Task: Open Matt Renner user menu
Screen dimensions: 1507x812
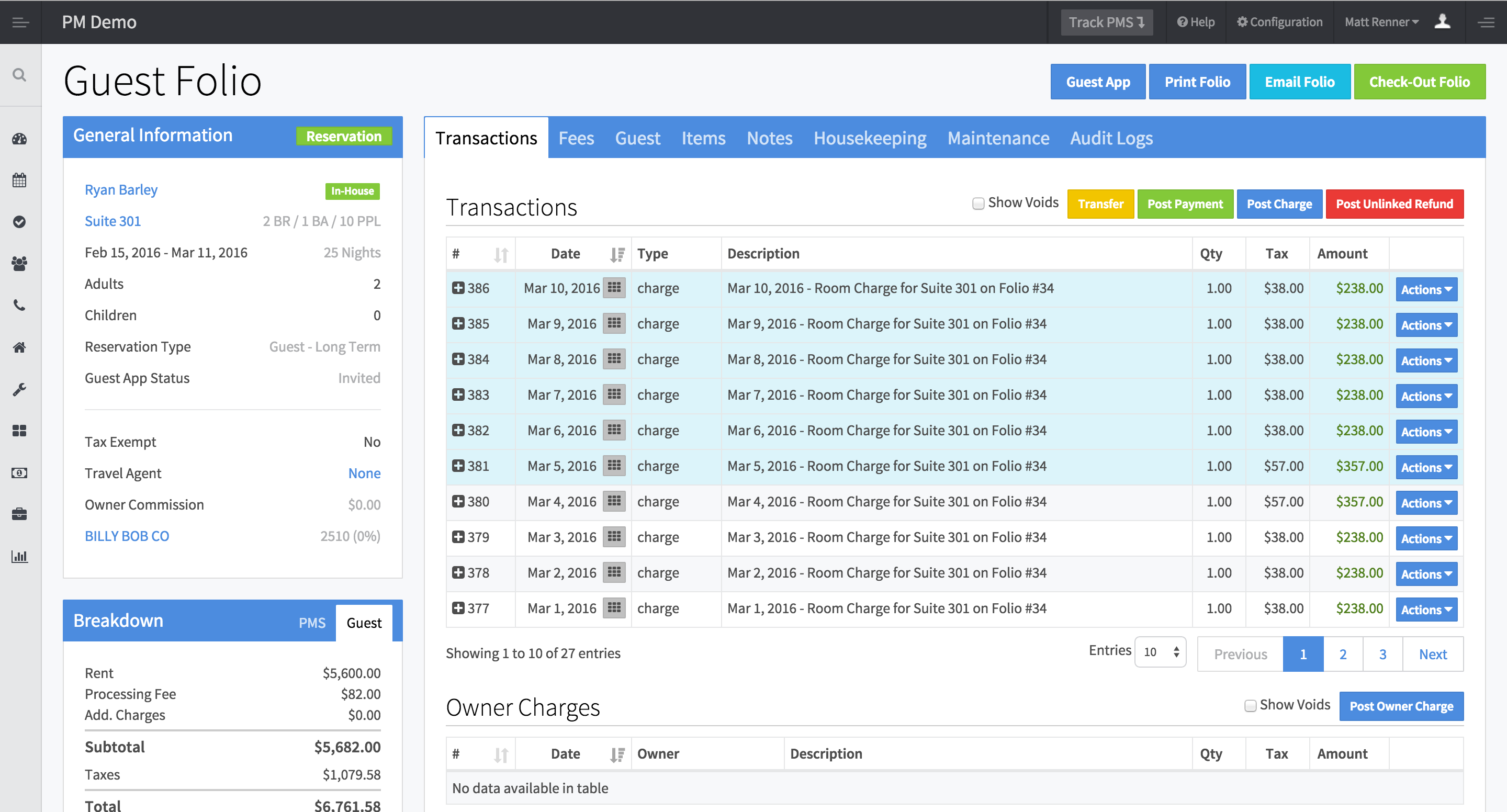Action: point(1381,22)
